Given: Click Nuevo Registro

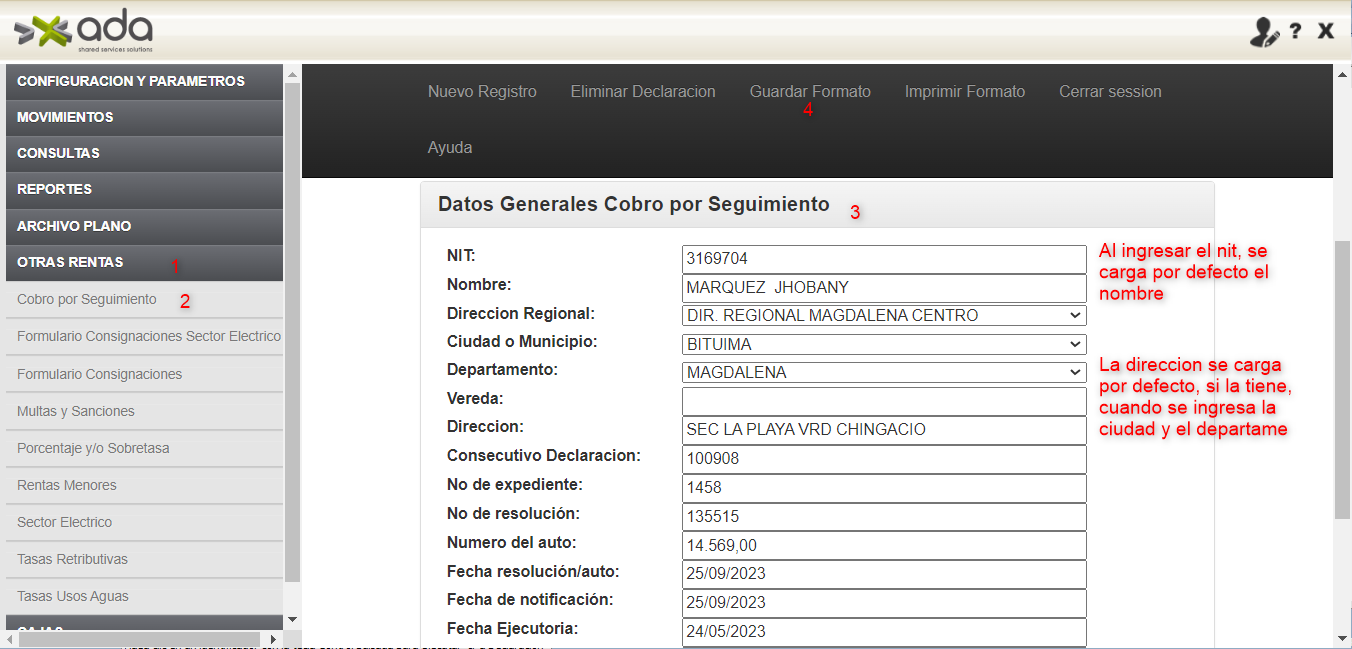Looking at the screenshot, I should click(x=482, y=92).
